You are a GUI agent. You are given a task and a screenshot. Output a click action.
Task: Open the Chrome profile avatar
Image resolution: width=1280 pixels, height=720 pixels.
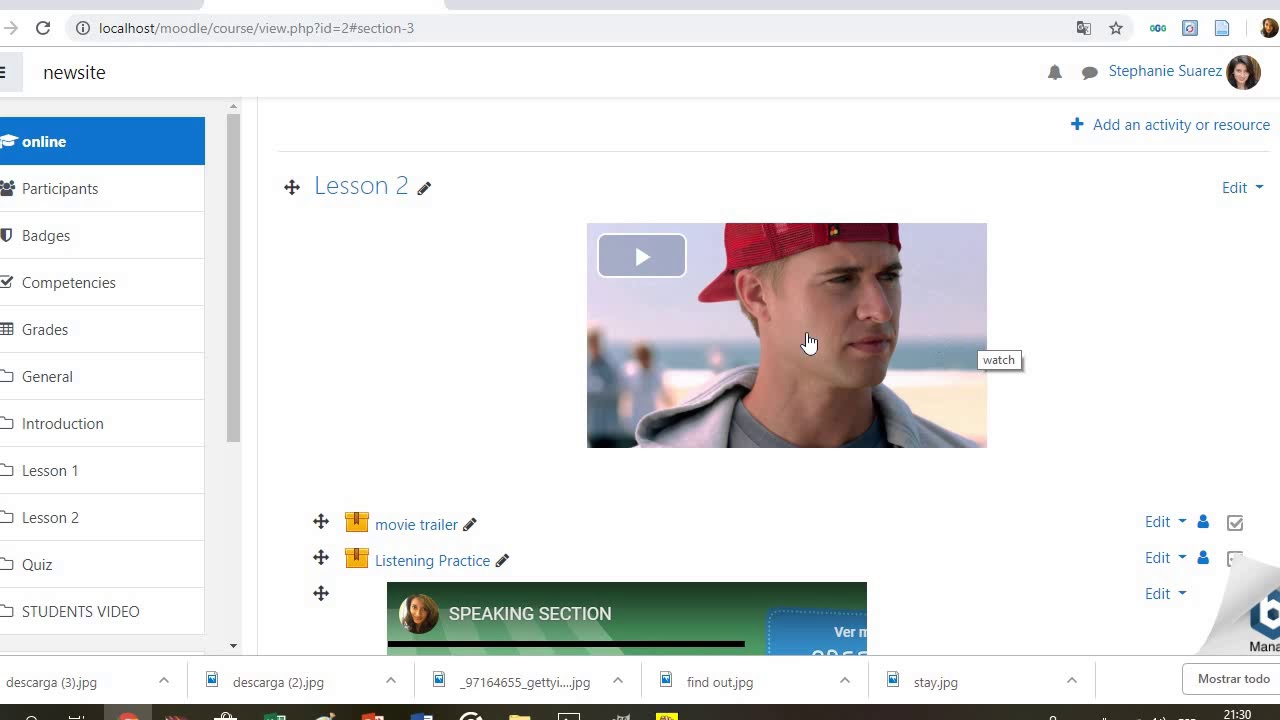click(1269, 28)
